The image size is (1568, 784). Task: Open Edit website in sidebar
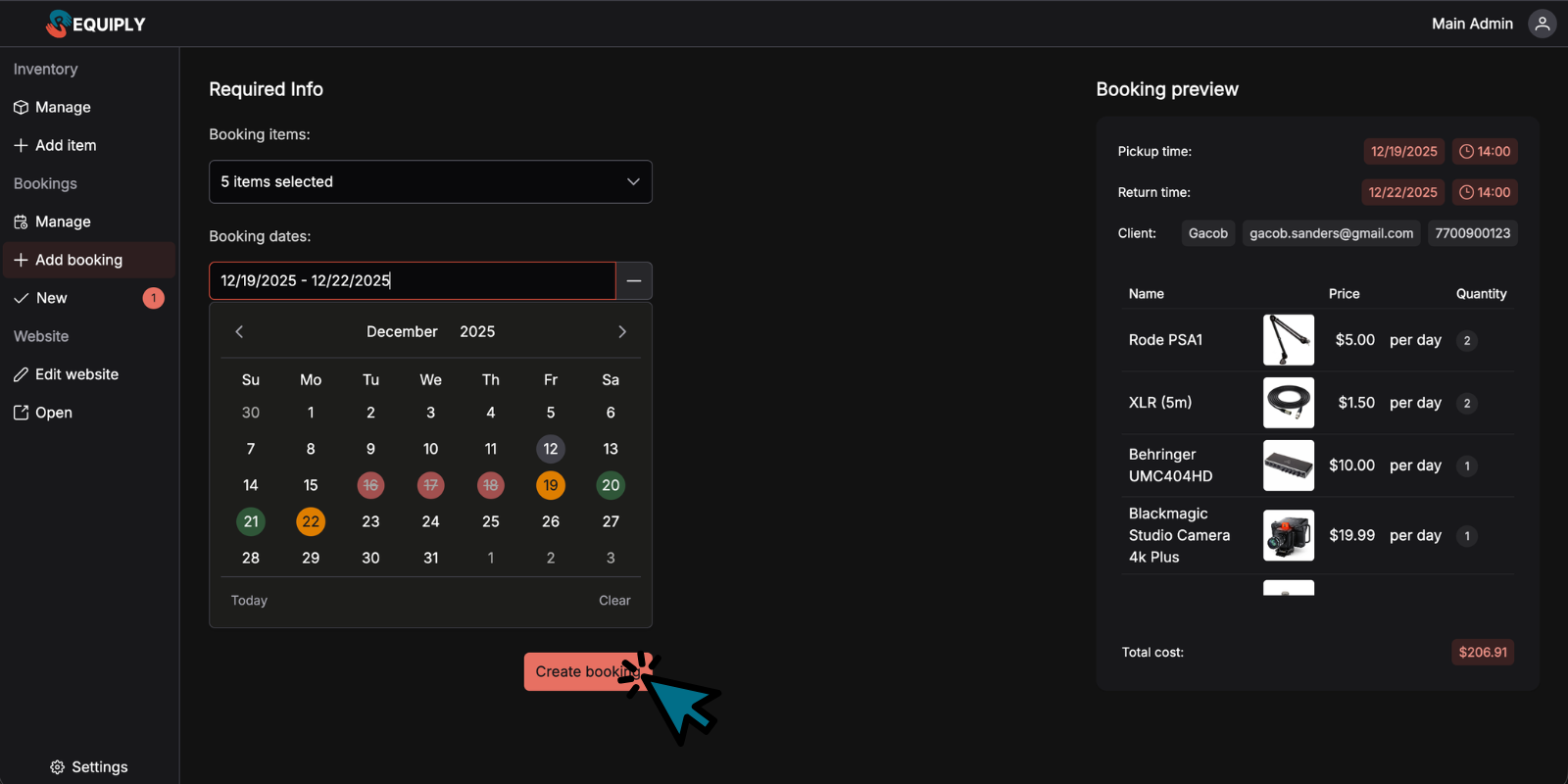(x=89, y=374)
